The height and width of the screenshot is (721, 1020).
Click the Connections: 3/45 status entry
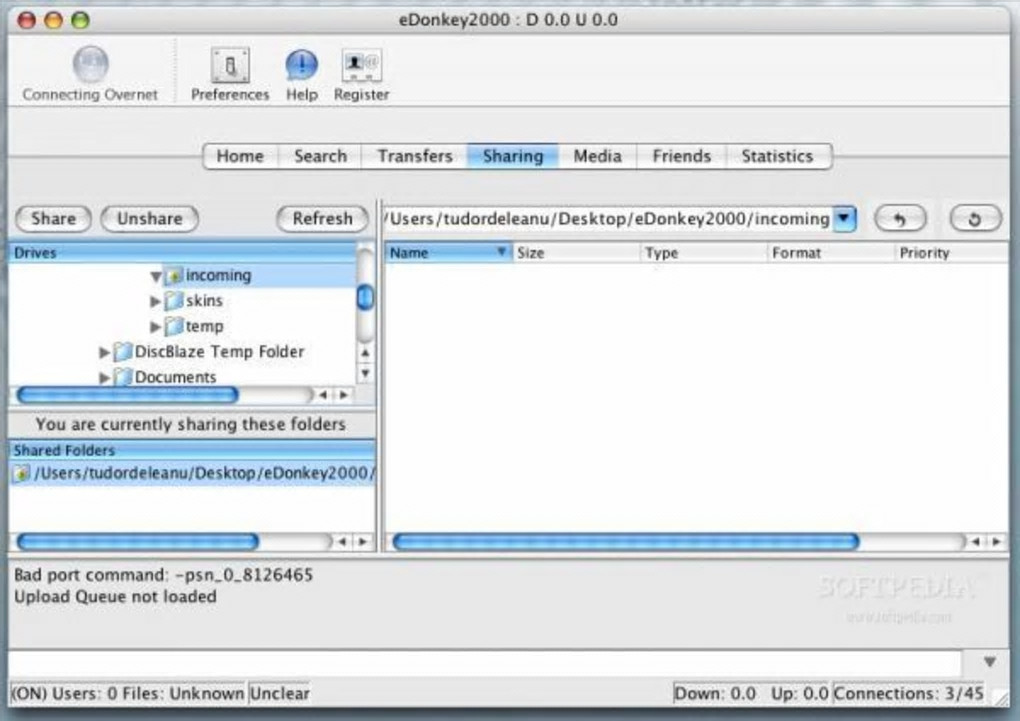(909, 694)
